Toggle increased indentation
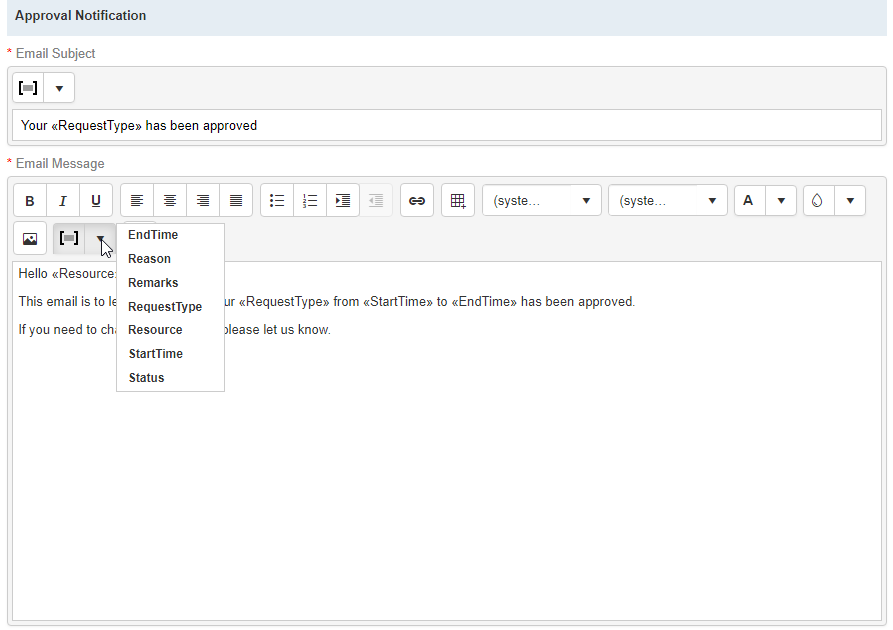This screenshot has height=630, width=893. pos(343,200)
